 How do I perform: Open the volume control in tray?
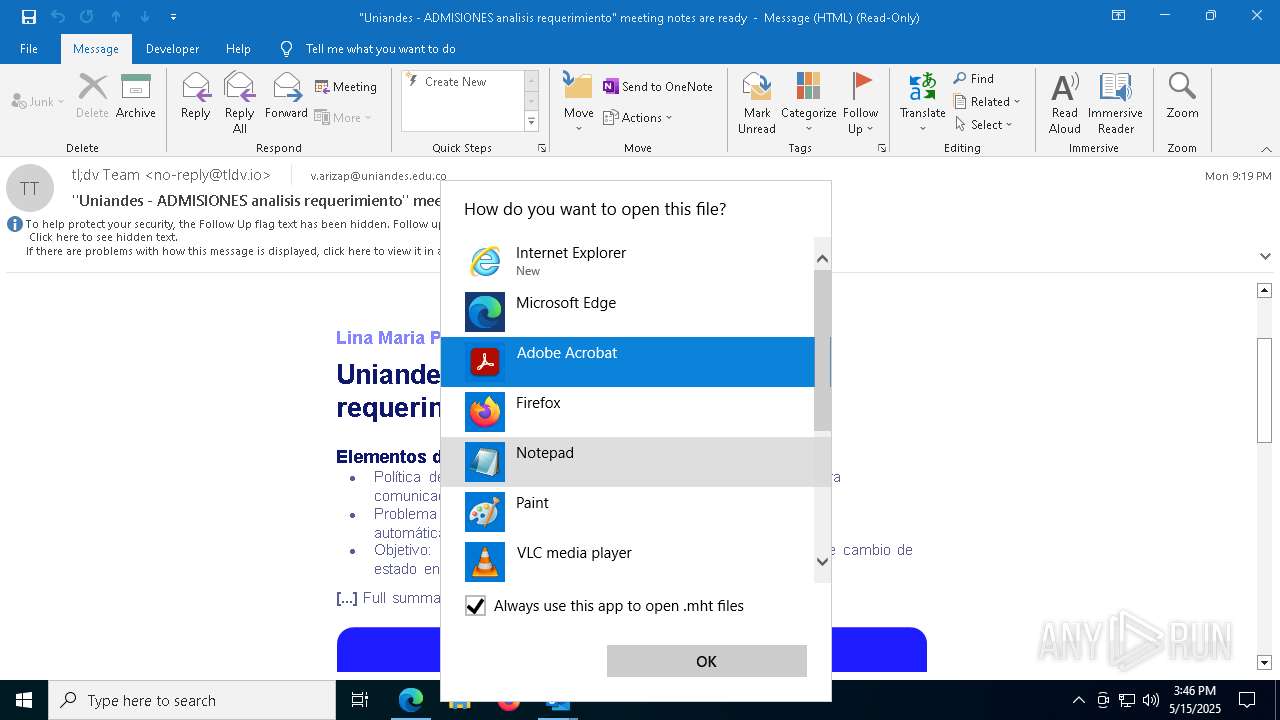coord(1150,700)
